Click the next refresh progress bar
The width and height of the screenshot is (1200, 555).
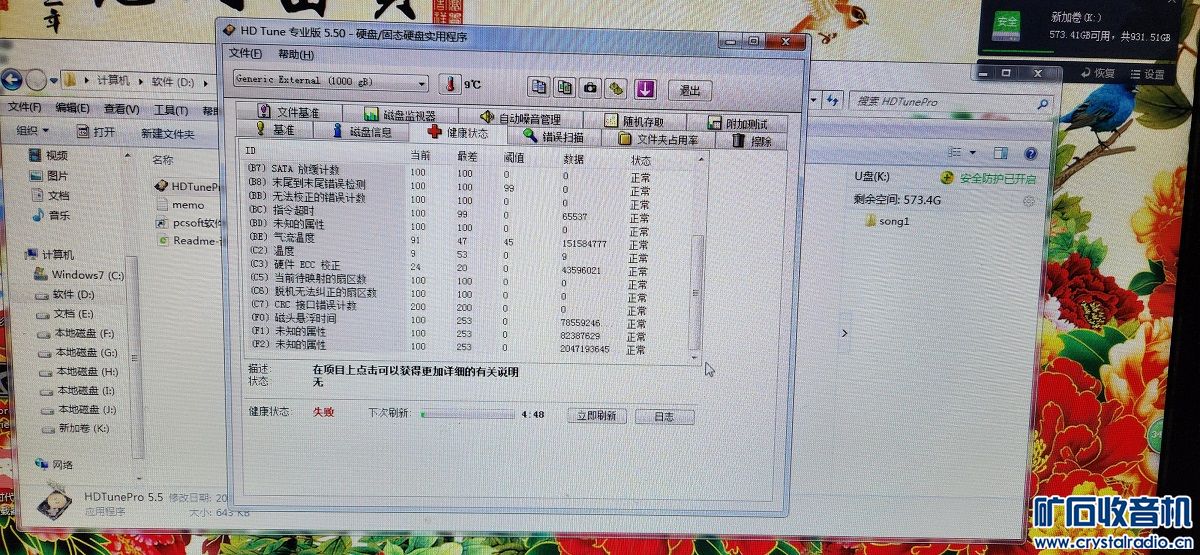click(x=467, y=413)
